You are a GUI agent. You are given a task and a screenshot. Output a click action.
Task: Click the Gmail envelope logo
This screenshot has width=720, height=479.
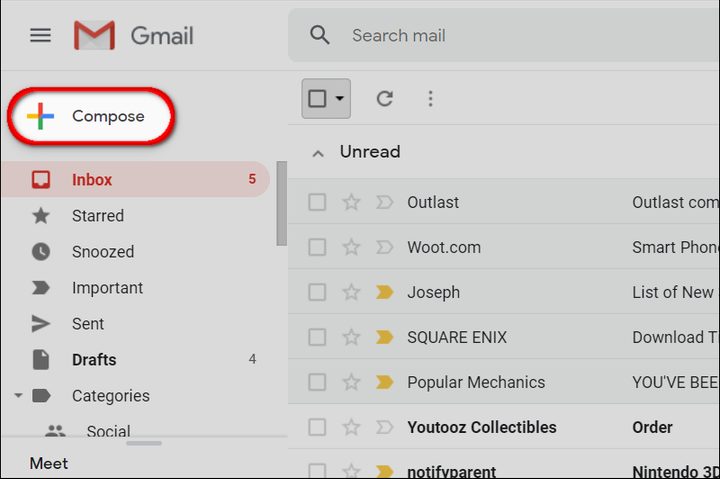coord(94,35)
